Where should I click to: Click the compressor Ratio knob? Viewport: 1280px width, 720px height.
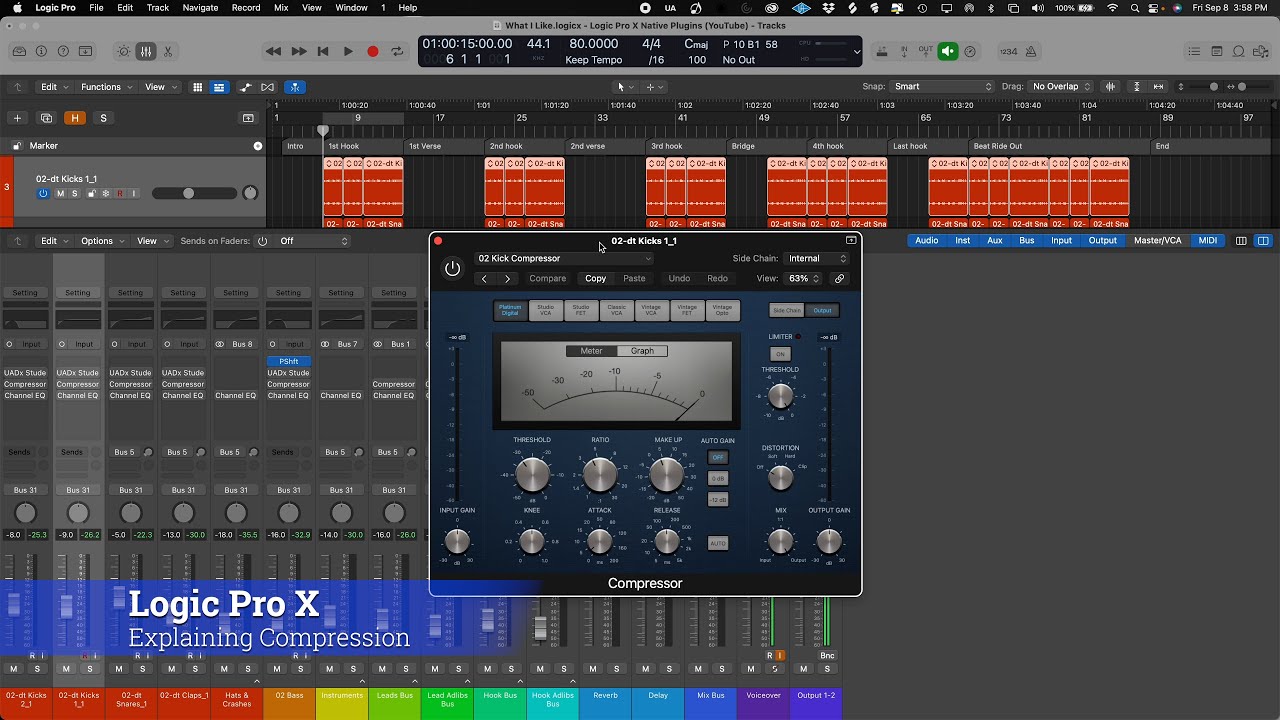600,474
